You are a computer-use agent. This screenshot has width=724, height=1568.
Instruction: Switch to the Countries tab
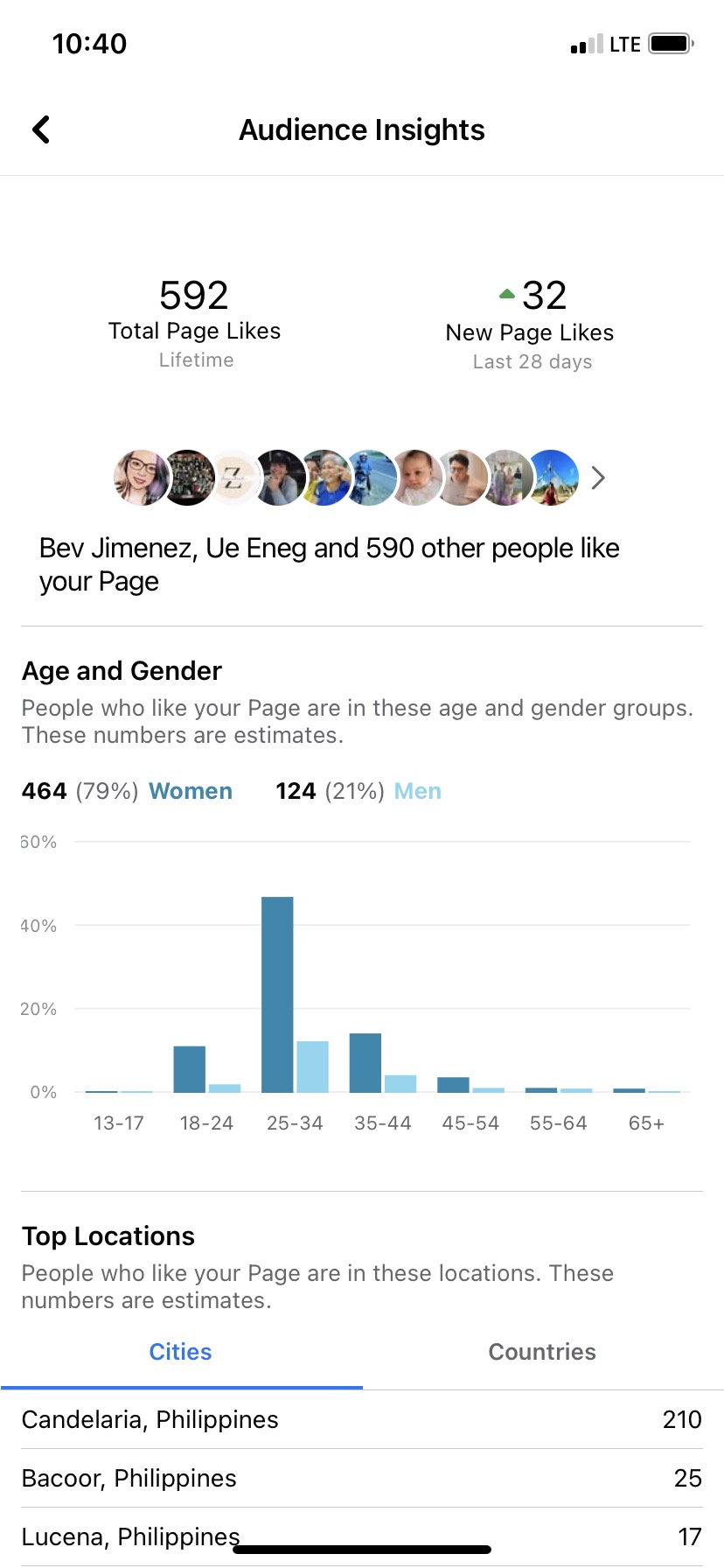(542, 1352)
